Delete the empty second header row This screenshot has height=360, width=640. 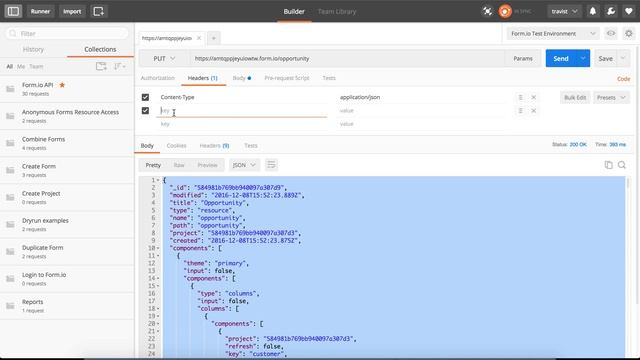pyautogui.click(x=533, y=111)
